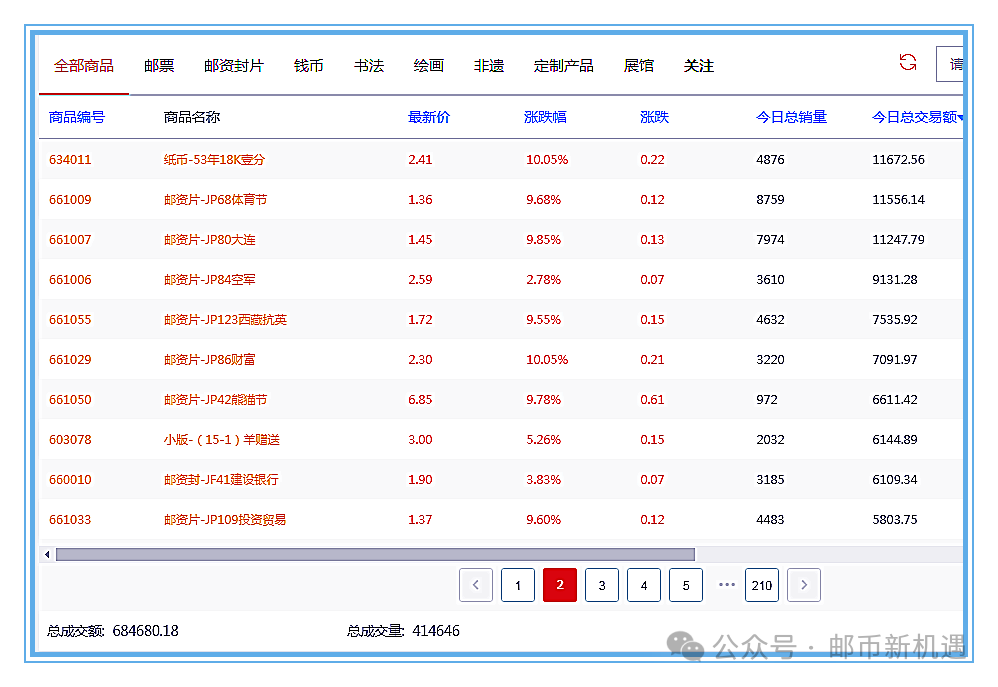Open the 关注 tab
This screenshot has height=687, width=998.
pyautogui.click(x=699, y=66)
